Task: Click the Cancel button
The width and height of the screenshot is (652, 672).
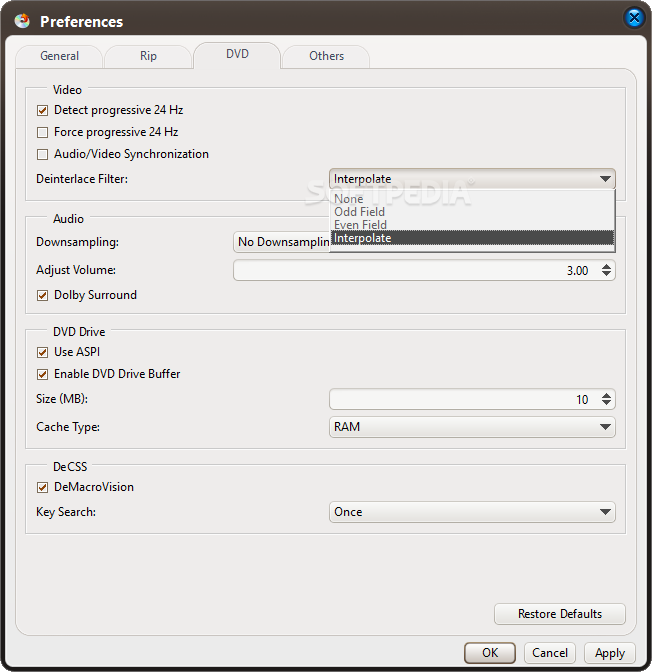Action: (550, 653)
